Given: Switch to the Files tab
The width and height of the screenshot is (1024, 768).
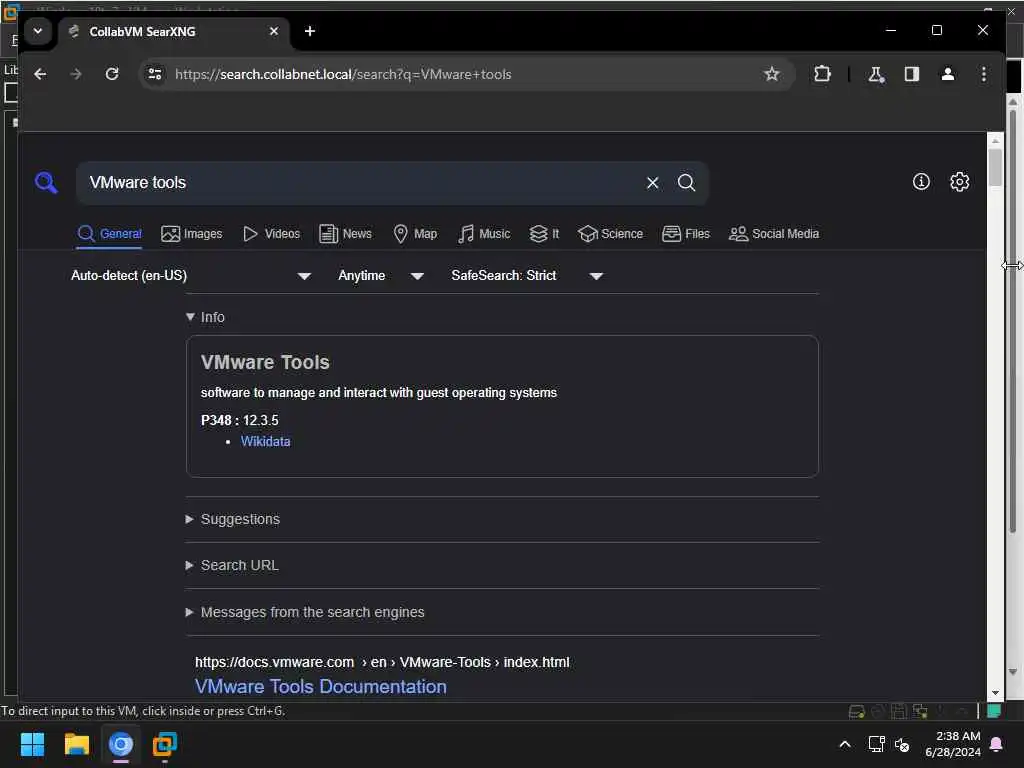Looking at the screenshot, I should [686, 234].
